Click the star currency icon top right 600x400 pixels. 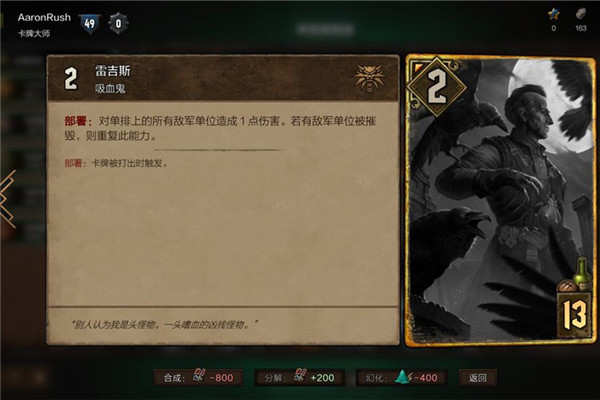click(x=553, y=15)
